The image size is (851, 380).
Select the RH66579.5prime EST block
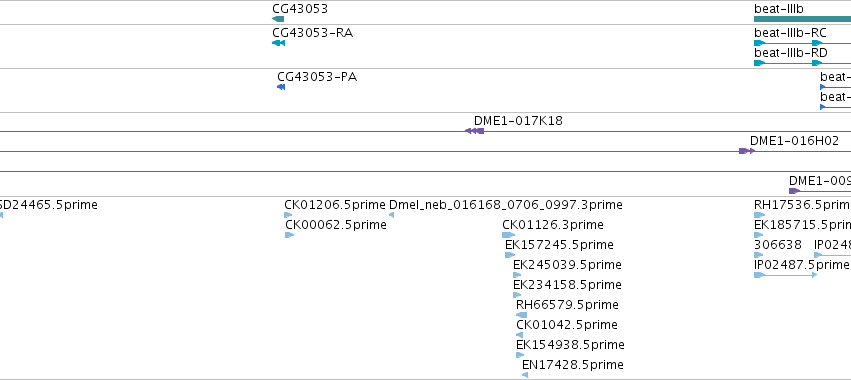click(522, 315)
